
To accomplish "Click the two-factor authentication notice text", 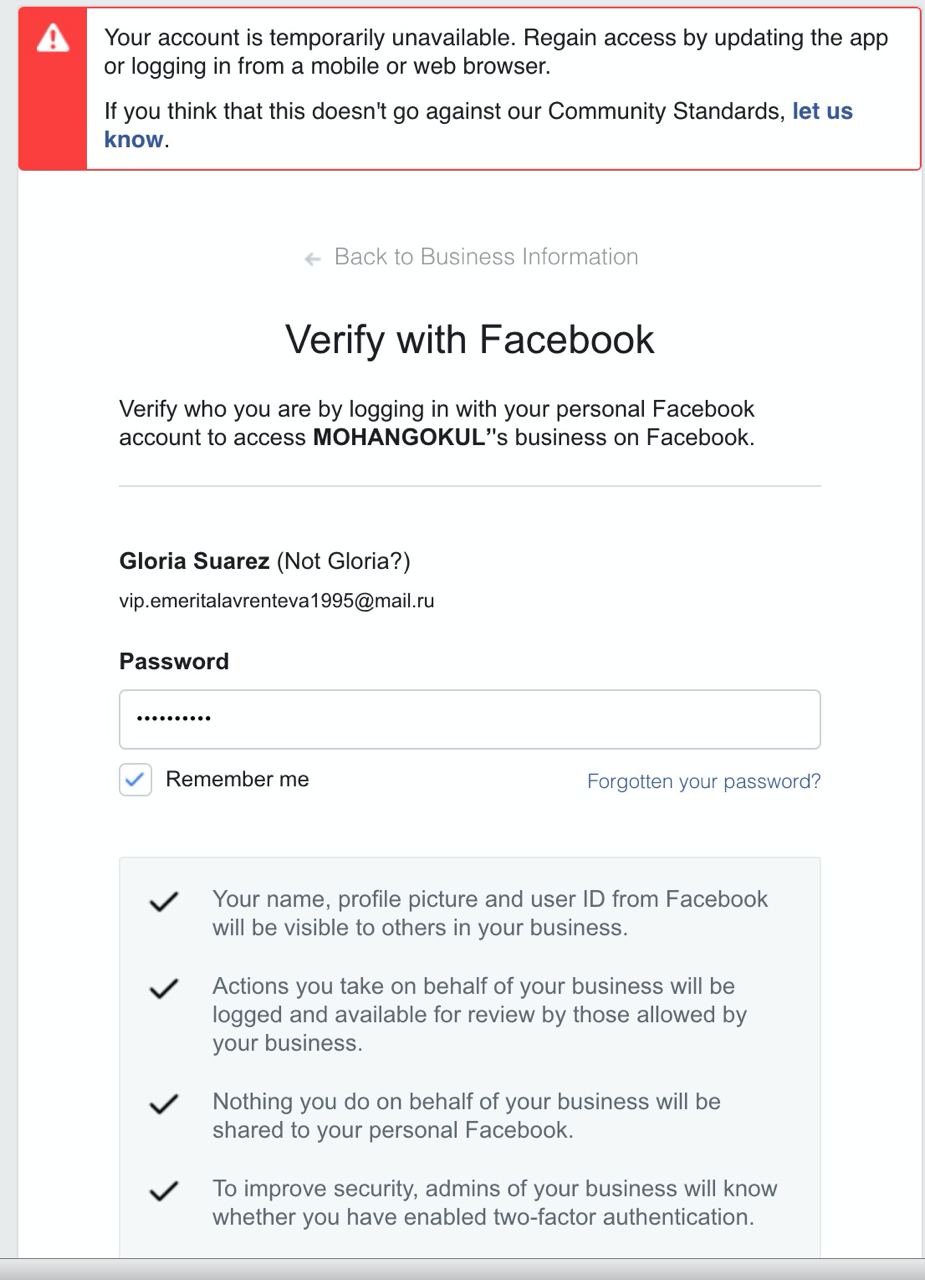I will [495, 1203].
